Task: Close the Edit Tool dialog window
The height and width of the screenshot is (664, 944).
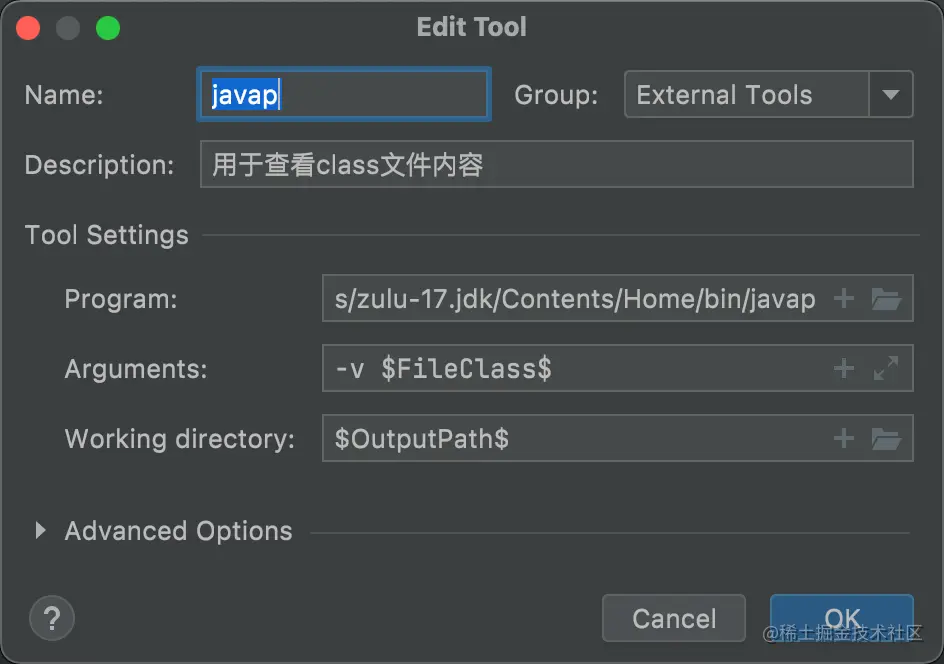Action: pos(30,28)
